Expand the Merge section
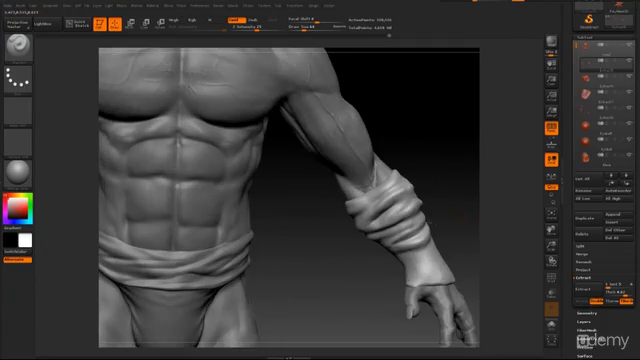This screenshot has height=360, width=640. pos(582,254)
